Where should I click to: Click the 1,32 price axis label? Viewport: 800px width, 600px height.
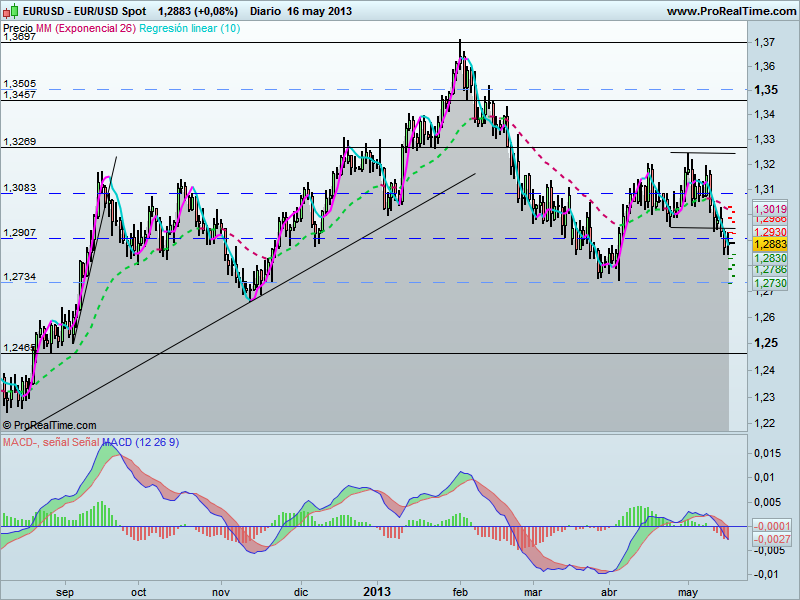(x=765, y=164)
